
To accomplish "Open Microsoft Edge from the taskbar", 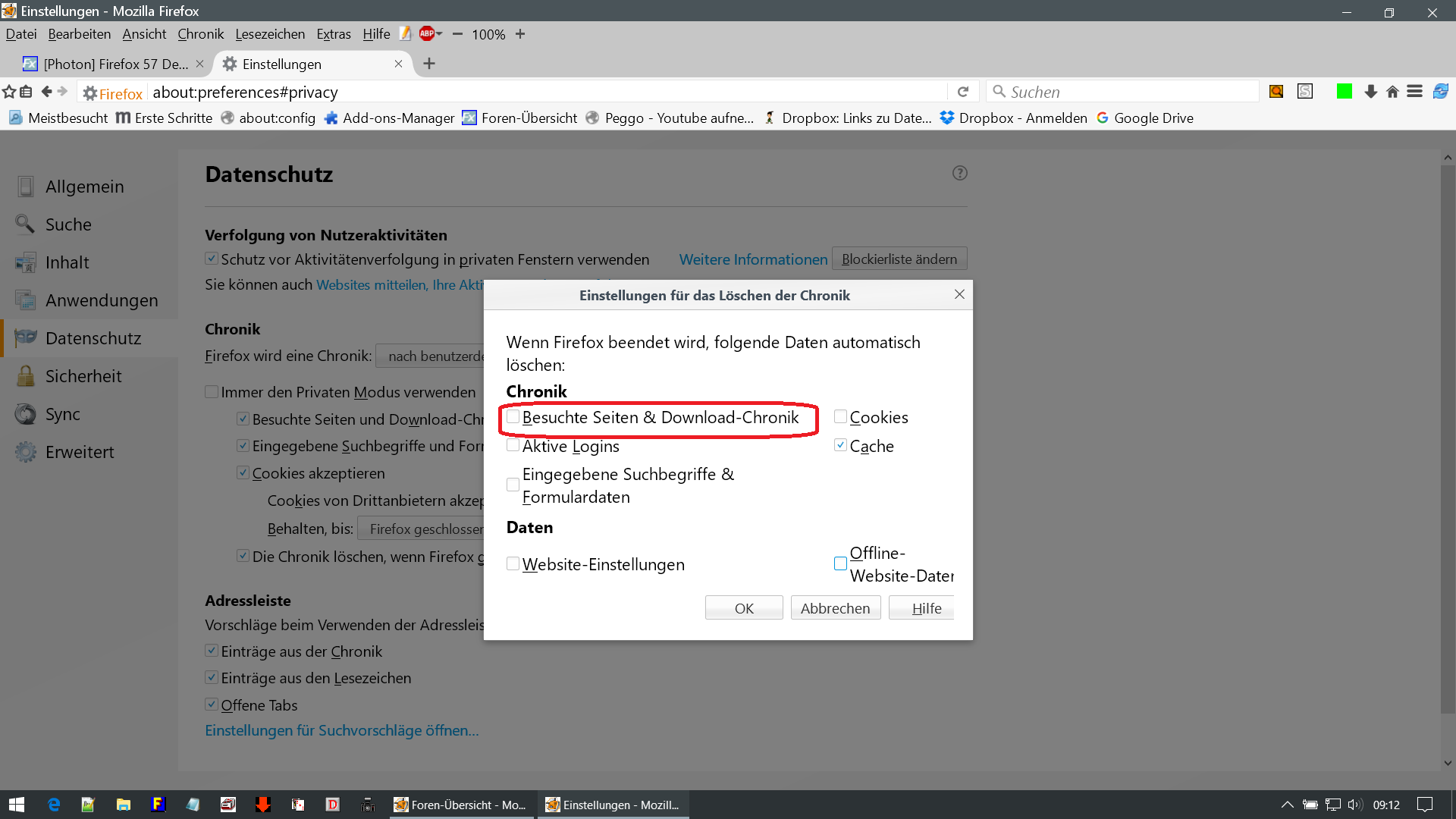I will pyautogui.click(x=54, y=805).
